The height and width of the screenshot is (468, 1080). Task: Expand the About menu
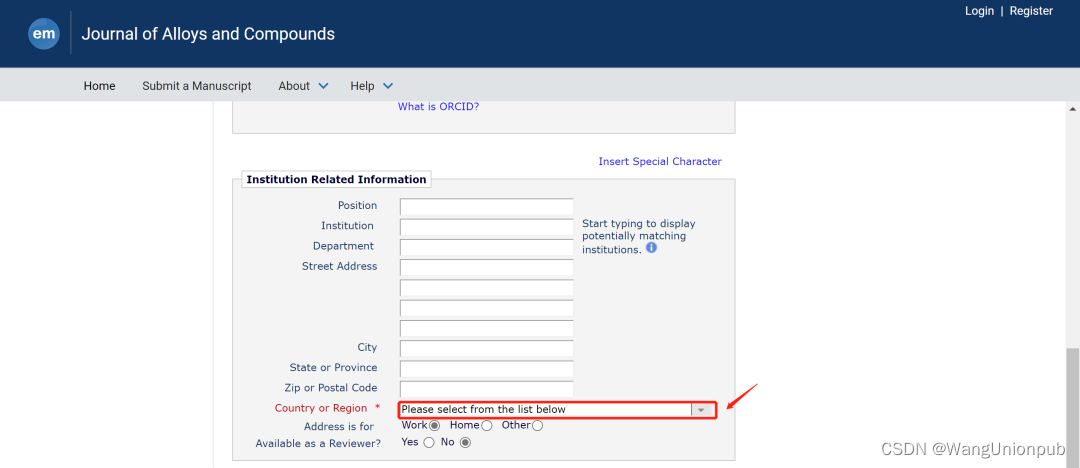point(303,86)
